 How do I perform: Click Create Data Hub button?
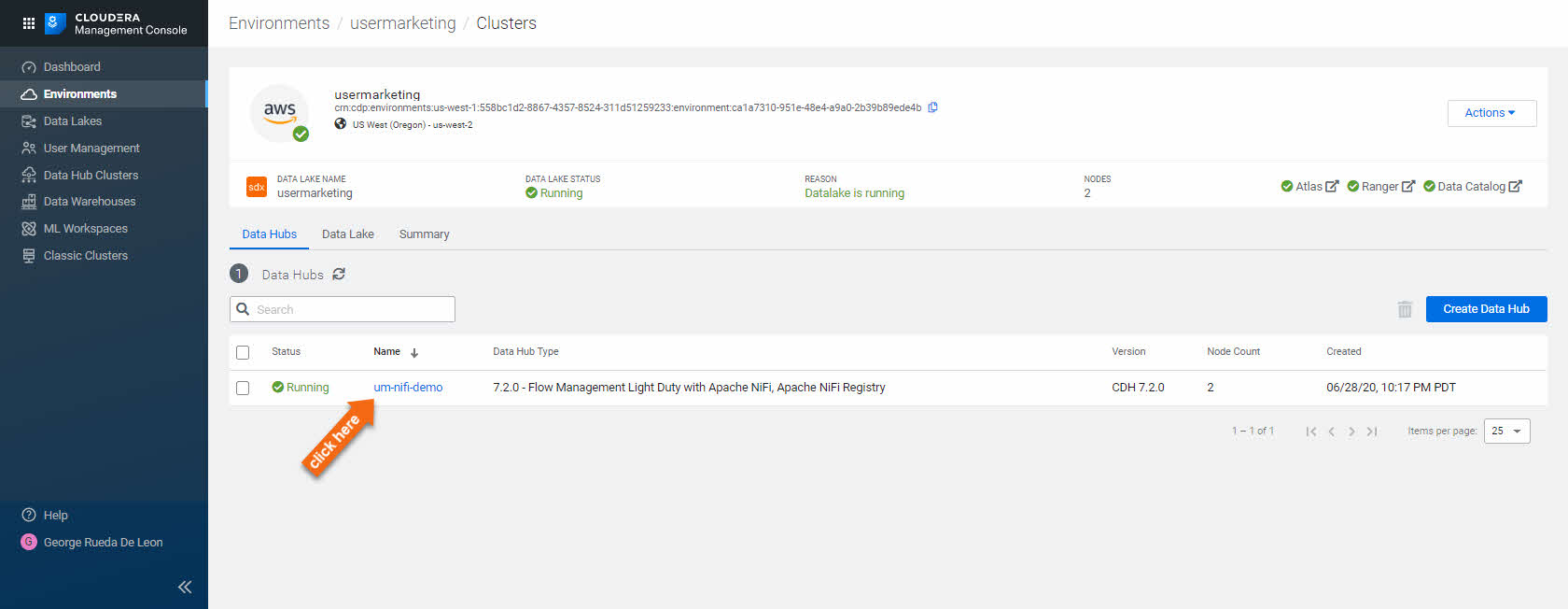1486,309
